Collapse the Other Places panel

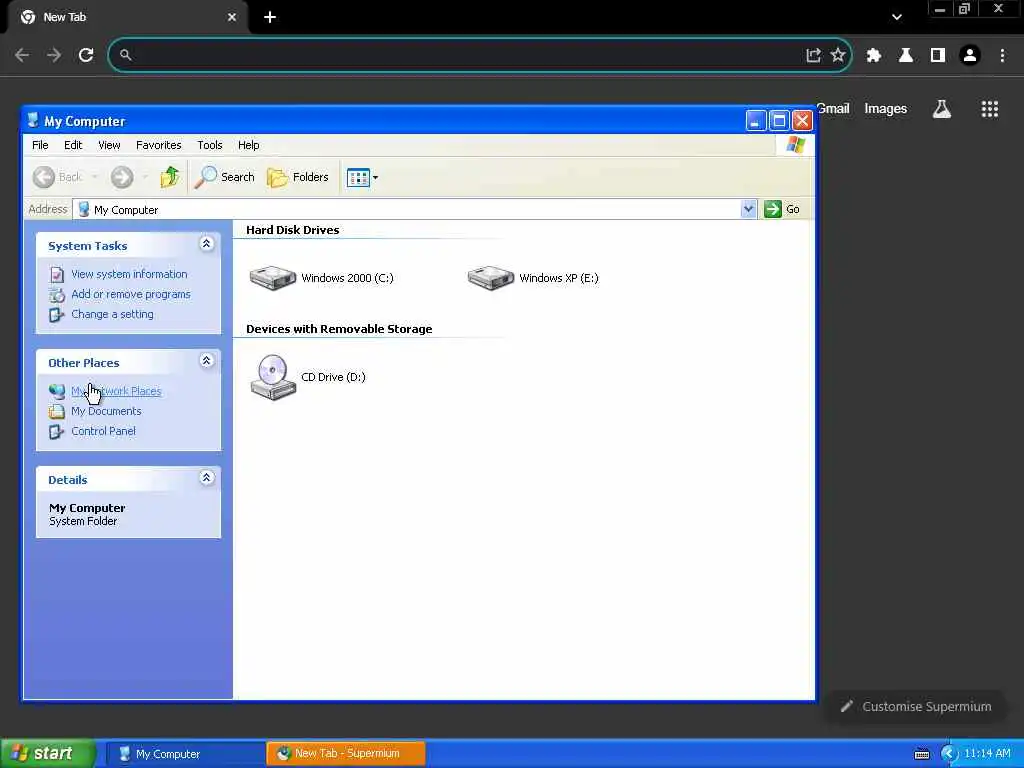[x=206, y=360]
